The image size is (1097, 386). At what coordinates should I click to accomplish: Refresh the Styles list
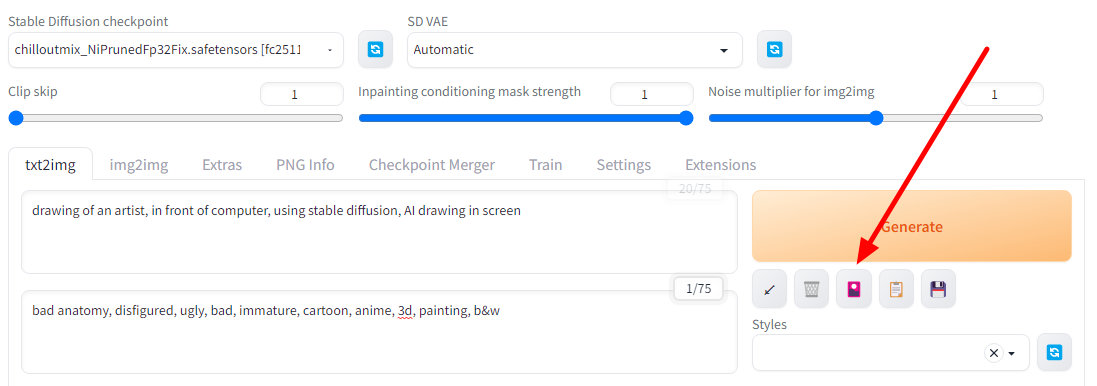click(1054, 352)
